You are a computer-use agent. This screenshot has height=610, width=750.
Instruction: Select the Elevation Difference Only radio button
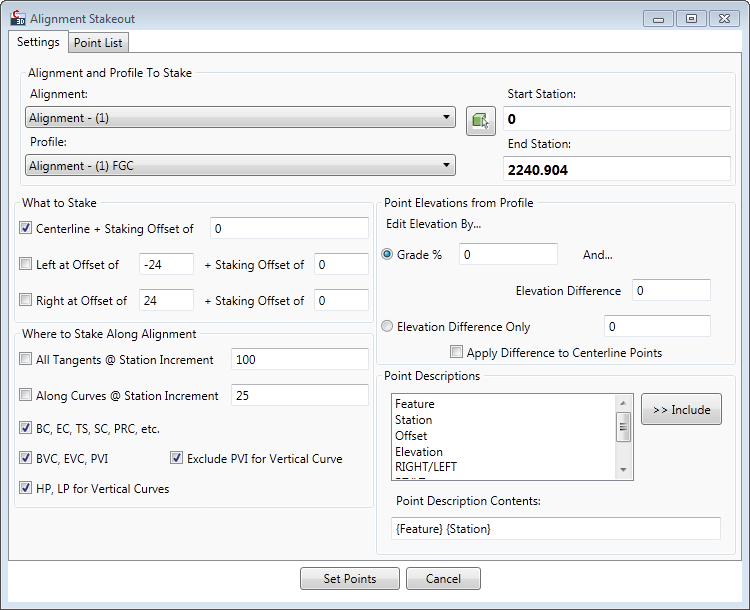388,326
